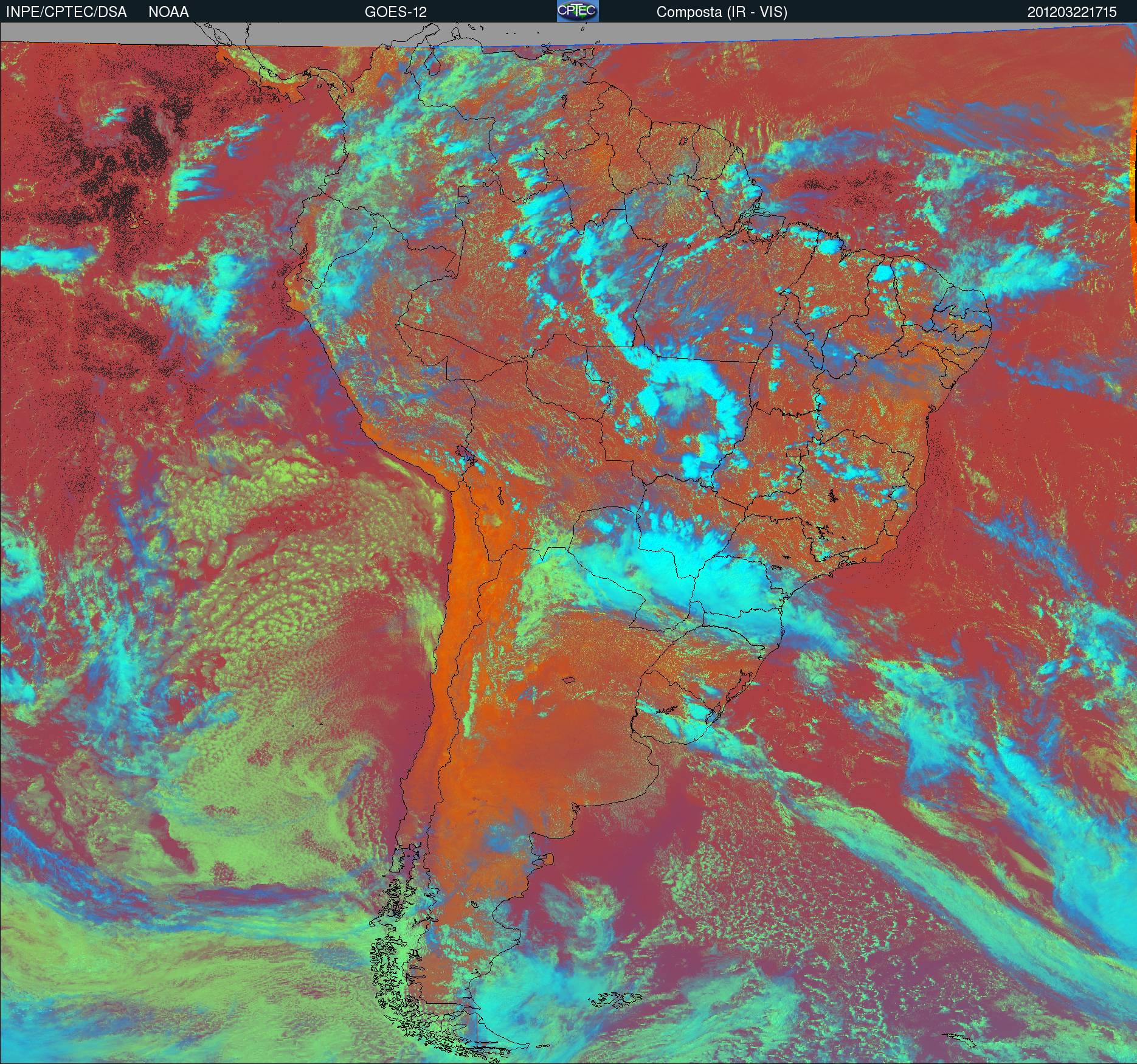Viewport: 1137px width, 1064px height.
Task: Click the CPTEC logo in header
Action: point(578,11)
